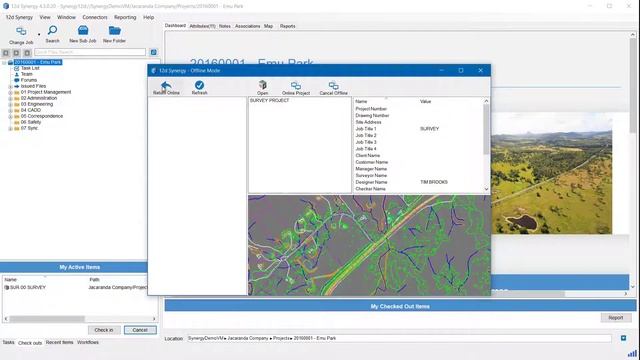The height and width of the screenshot is (360, 640).
Task: Click the signal bars icon at bottom right
Action: pyautogui.click(x=632, y=353)
